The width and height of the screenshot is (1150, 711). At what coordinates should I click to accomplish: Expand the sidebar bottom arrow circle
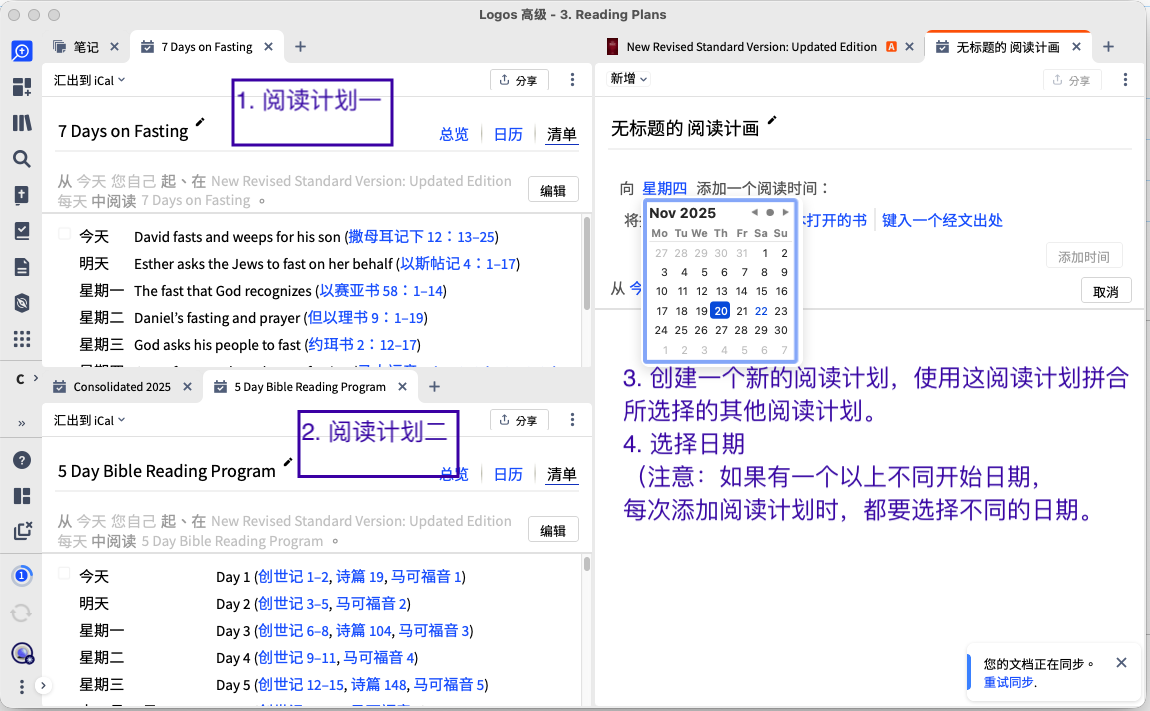click(43, 685)
